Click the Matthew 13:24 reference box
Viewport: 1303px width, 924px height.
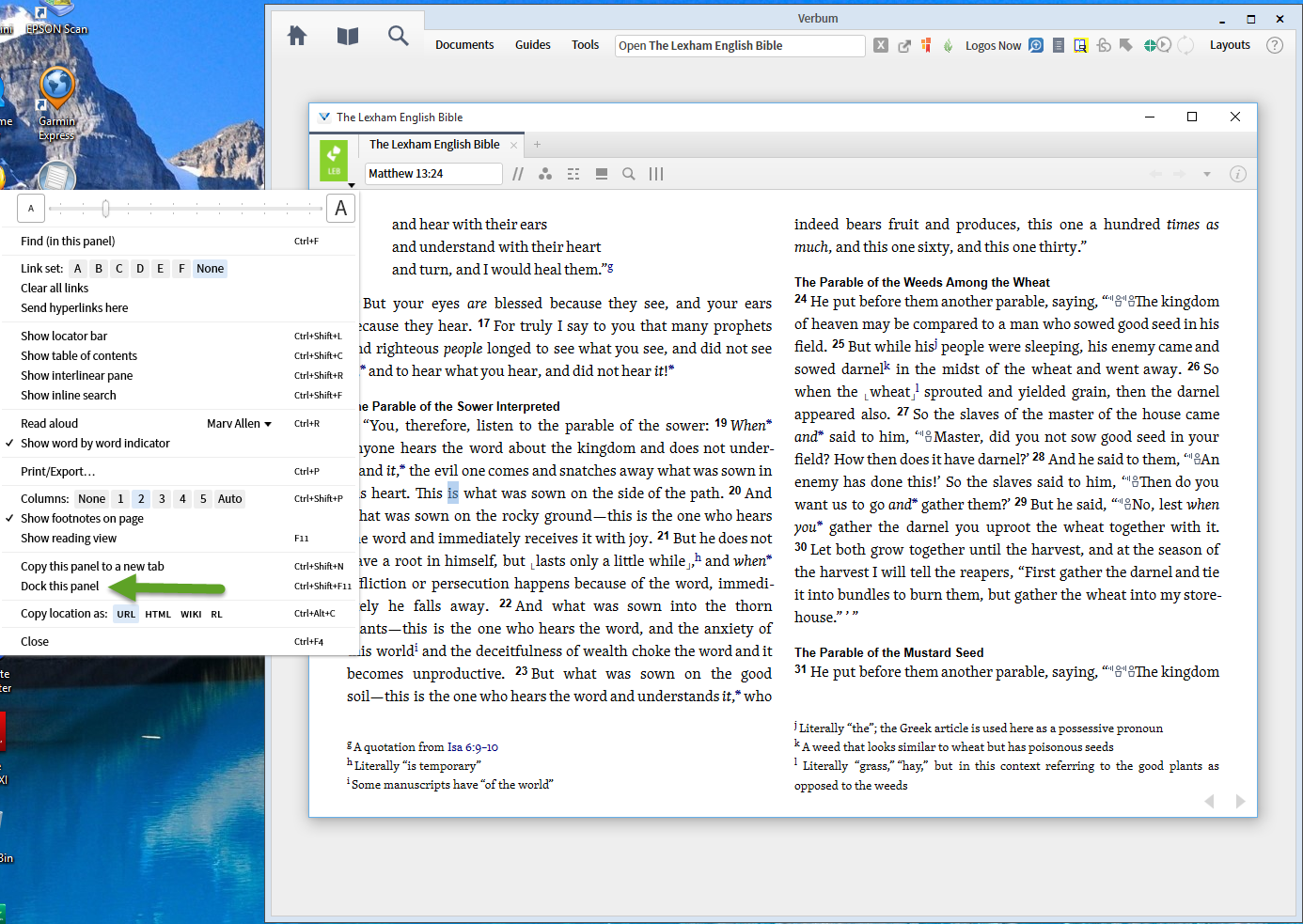(433, 174)
